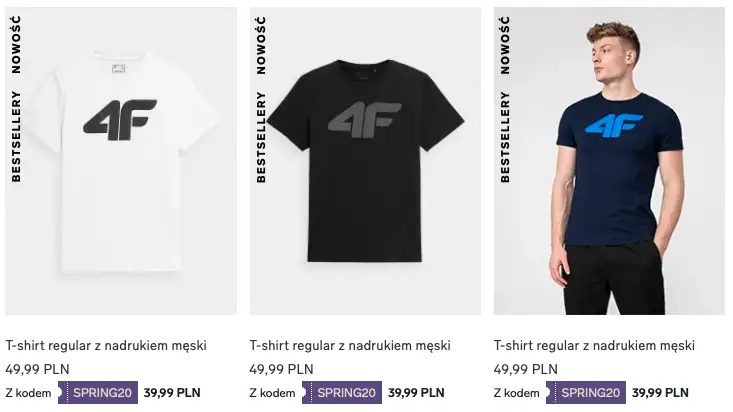
Task: Click the NOWOŚĆ badge on the black T-shirt
Action: click(261, 45)
